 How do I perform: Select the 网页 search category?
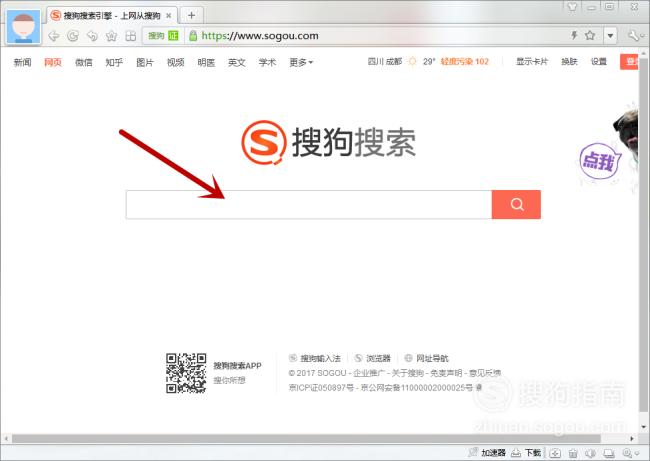pos(53,62)
